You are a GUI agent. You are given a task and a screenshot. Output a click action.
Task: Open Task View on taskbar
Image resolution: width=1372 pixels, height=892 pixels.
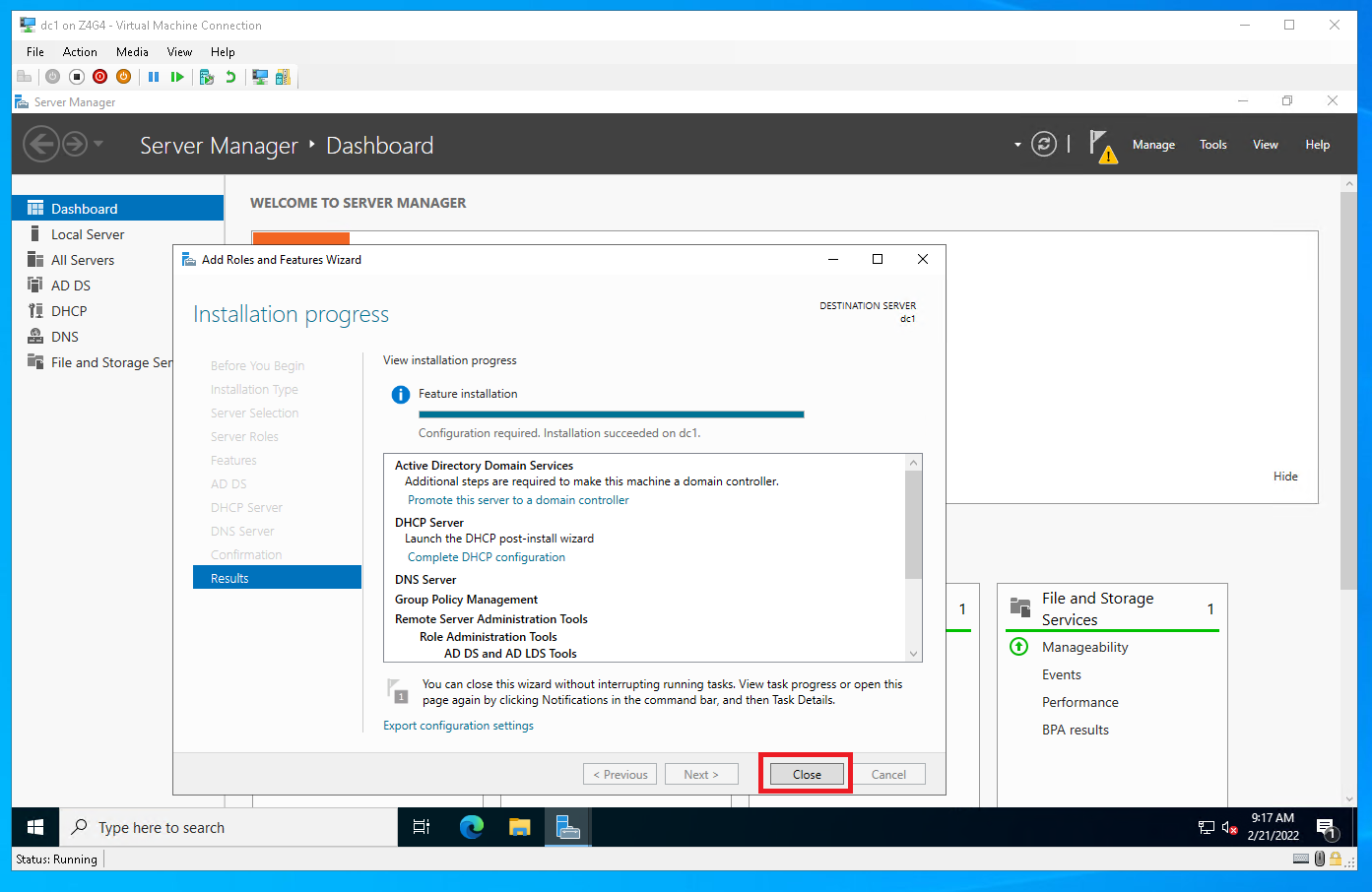pyautogui.click(x=422, y=827)
